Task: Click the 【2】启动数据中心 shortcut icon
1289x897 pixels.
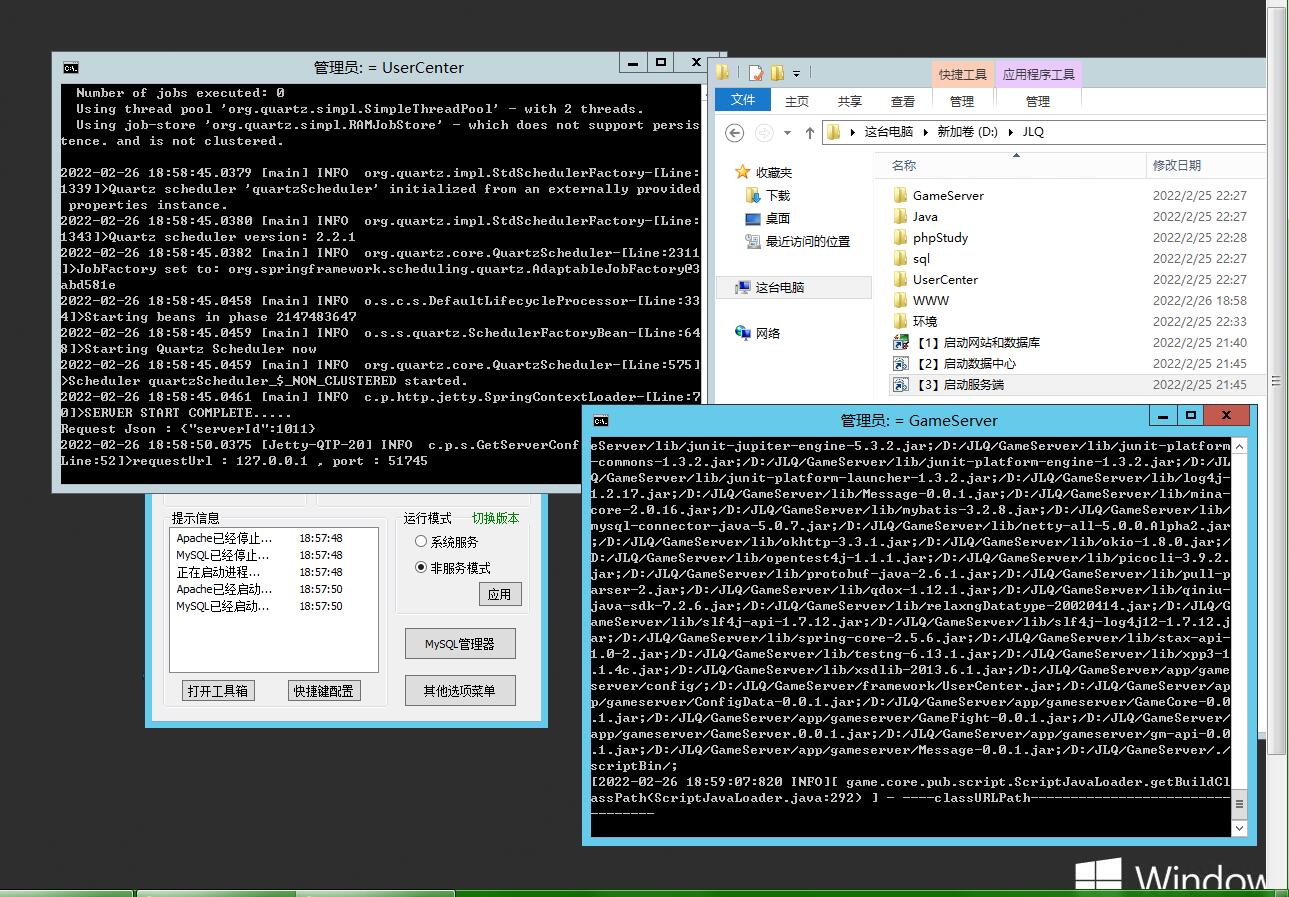Action: coord(900,364)
